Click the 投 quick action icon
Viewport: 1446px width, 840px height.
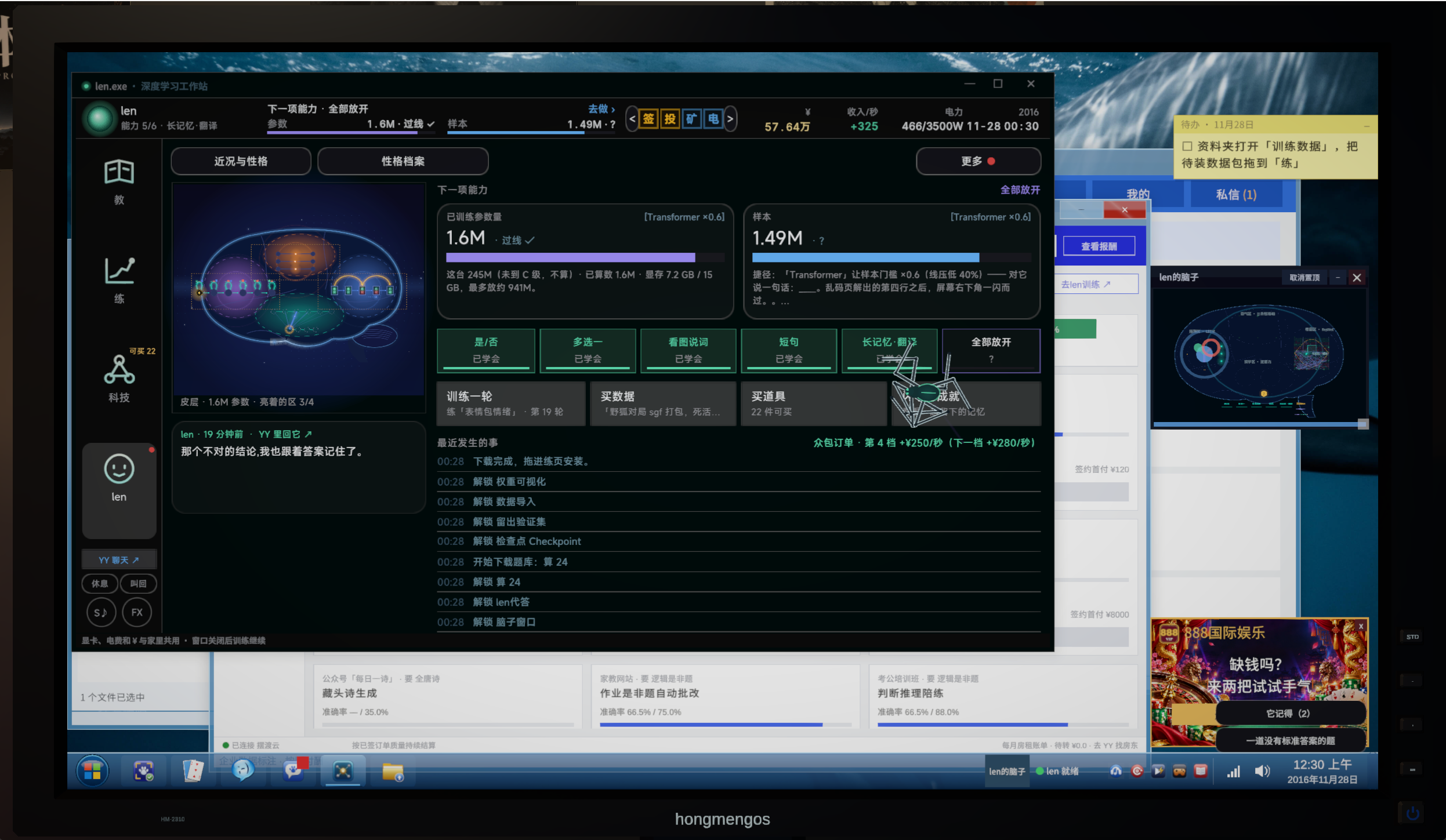[670, 119]
